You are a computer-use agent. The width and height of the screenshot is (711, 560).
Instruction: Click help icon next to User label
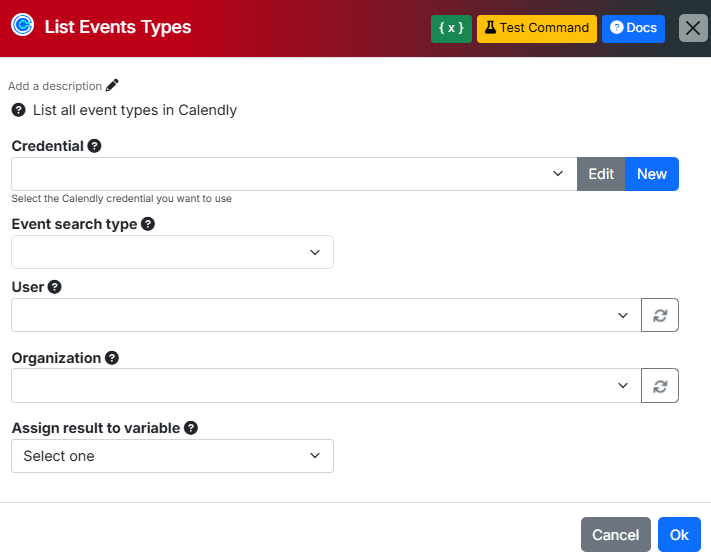pyautogui.click(x=55, y=287)
